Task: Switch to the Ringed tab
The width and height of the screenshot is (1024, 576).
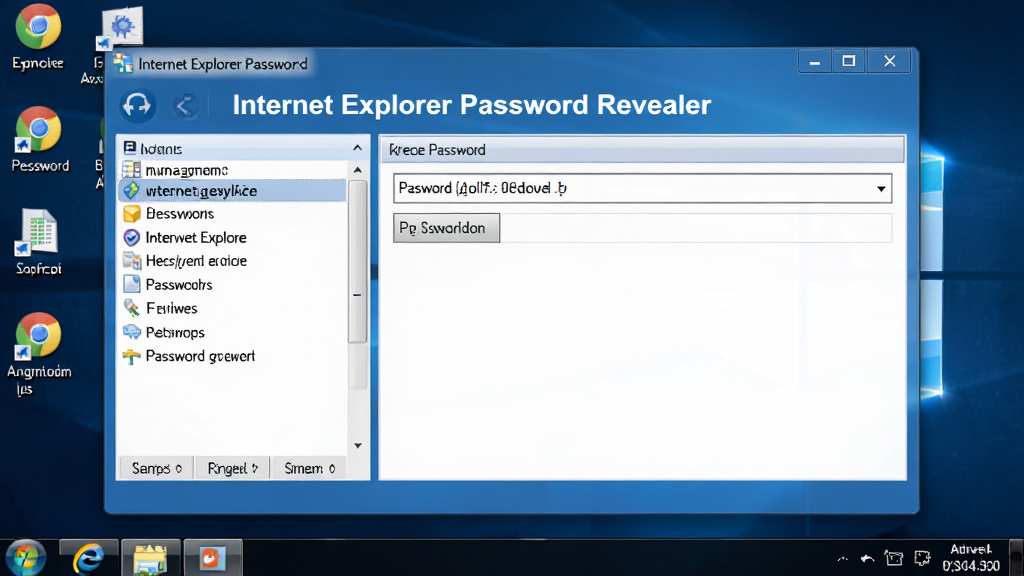Action: click(x=232, y=468)
